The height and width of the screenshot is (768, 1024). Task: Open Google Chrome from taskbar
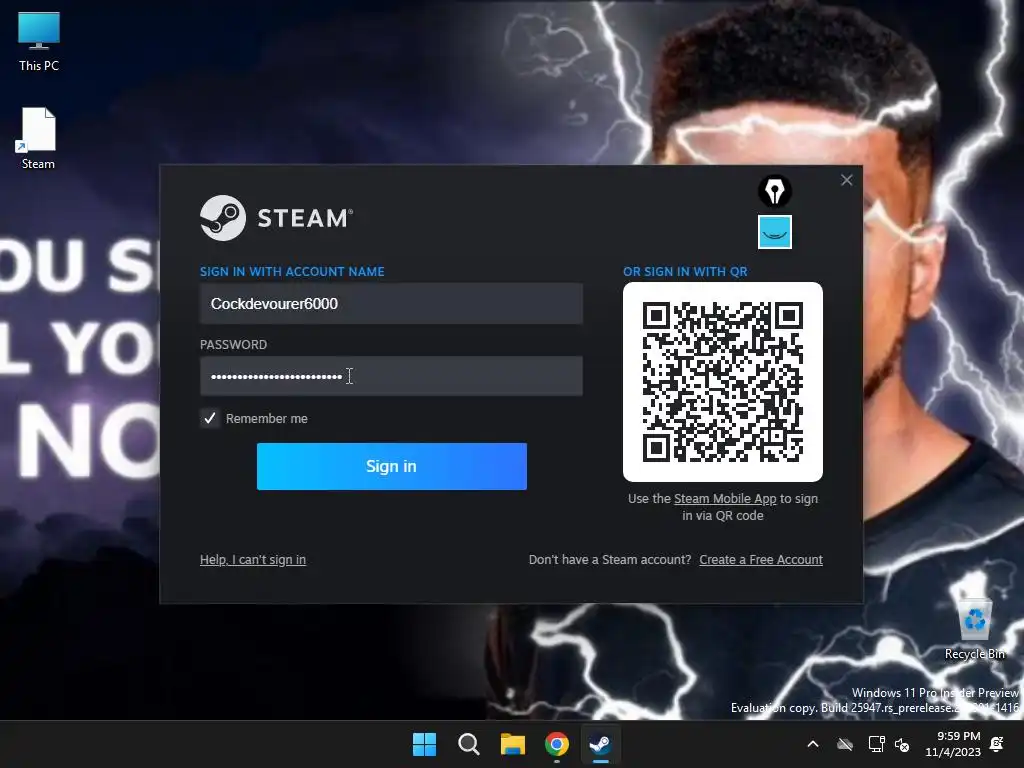coord(557,744)
